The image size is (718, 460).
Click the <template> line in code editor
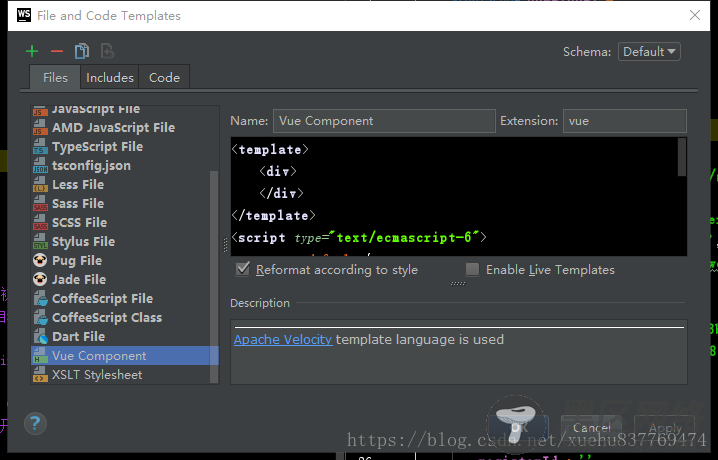click(270, 150)
